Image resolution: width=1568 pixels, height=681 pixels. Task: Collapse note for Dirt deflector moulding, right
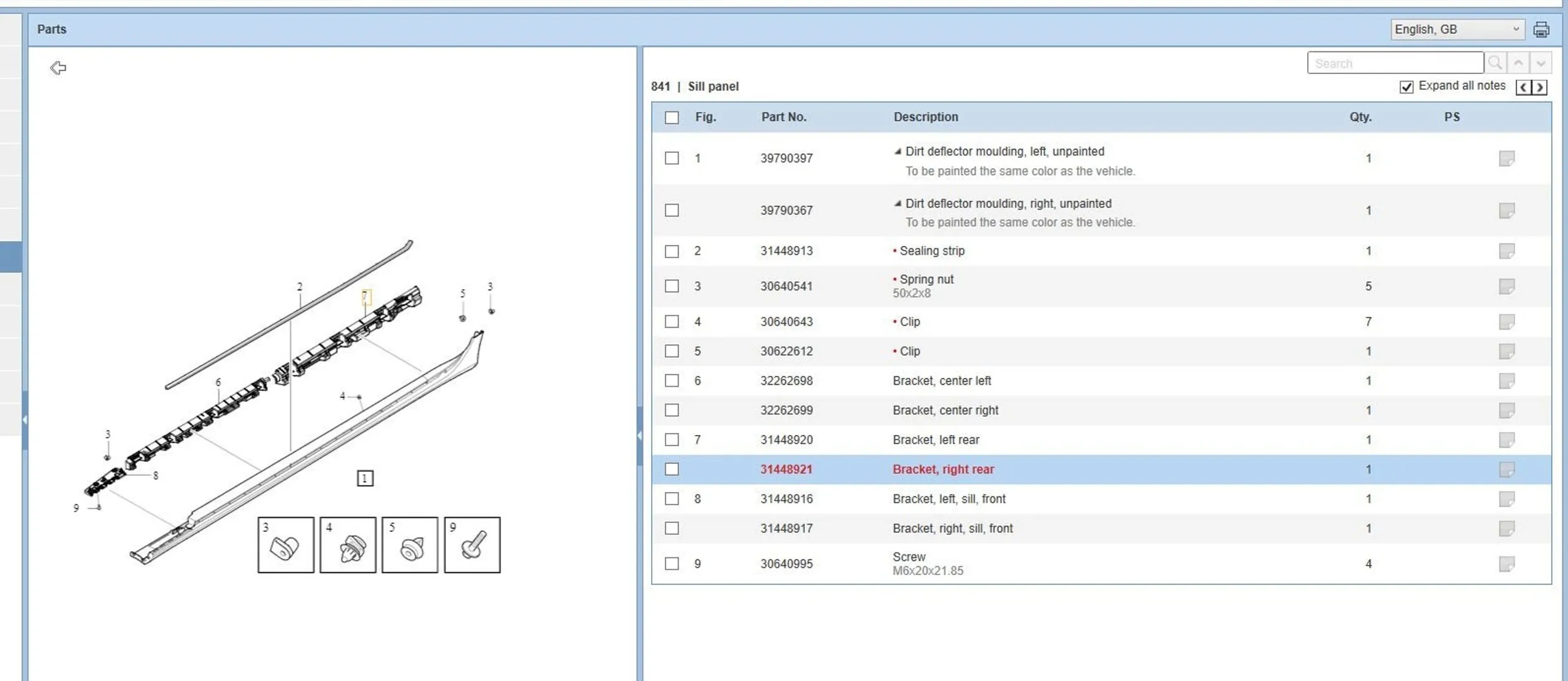click(x=898, y=203)
